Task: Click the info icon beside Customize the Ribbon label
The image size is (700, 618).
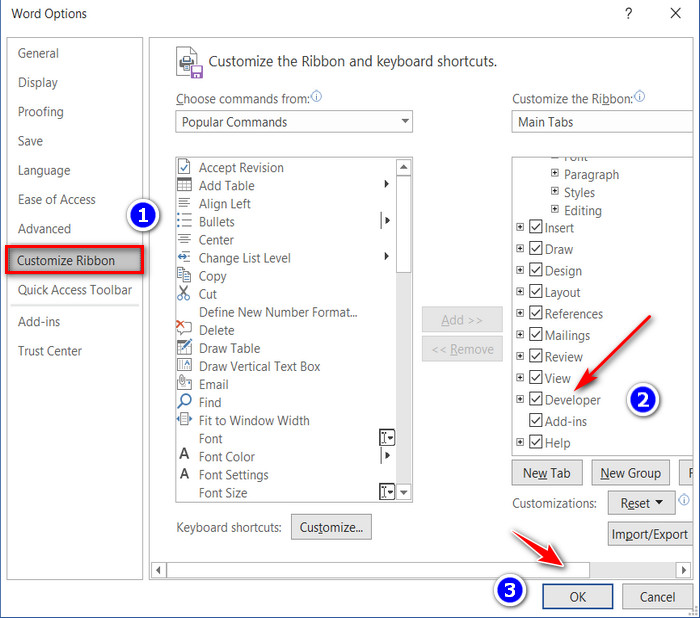Action: point(639,96)
